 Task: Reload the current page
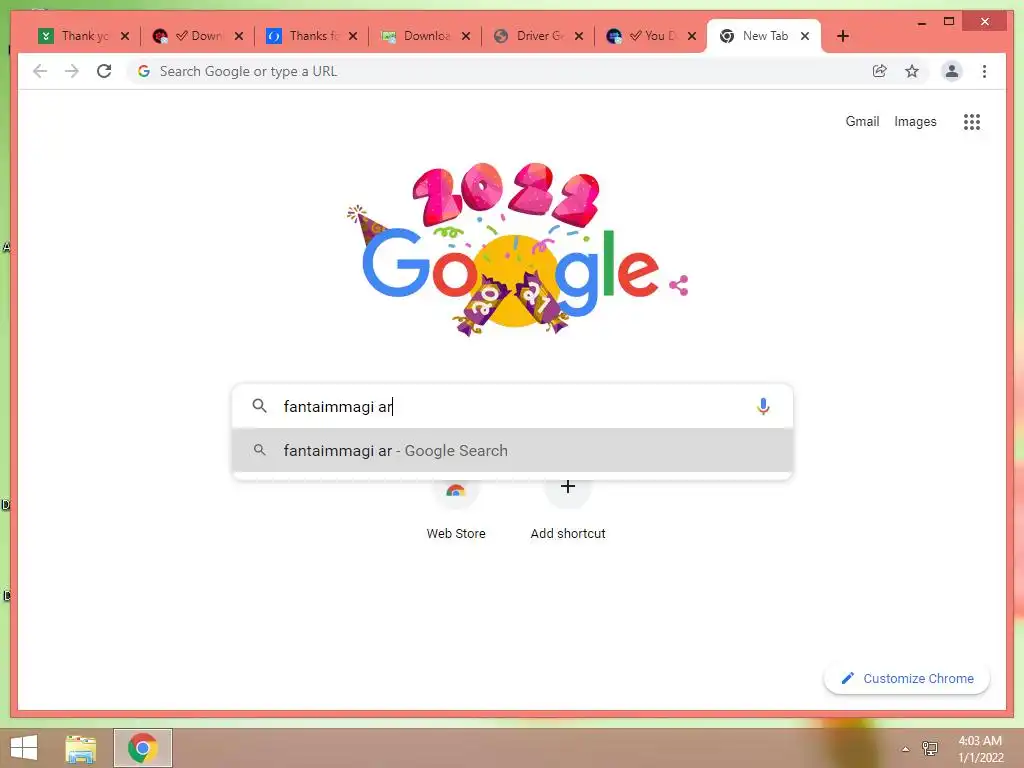coord(104,71)
